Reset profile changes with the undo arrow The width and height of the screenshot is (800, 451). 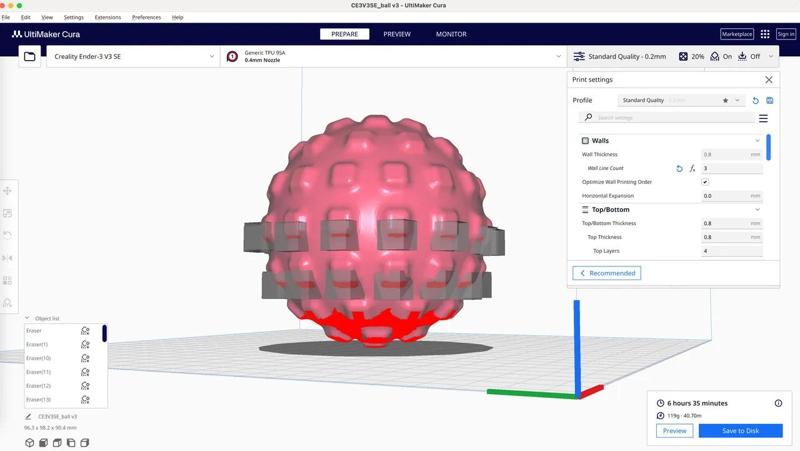click(756, 101)
